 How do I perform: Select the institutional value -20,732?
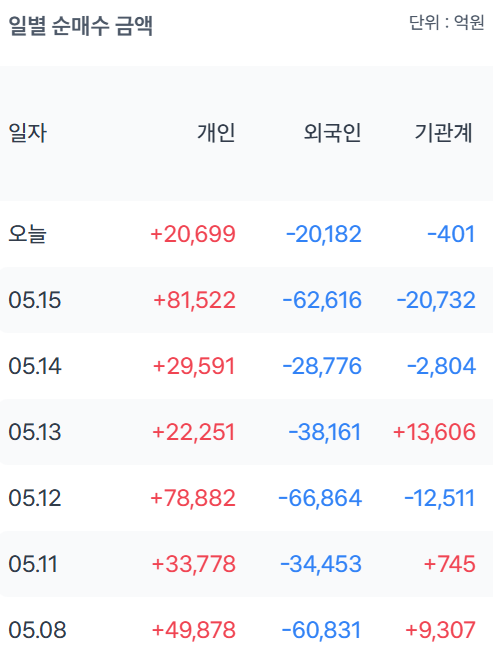[x=436, y=300]
